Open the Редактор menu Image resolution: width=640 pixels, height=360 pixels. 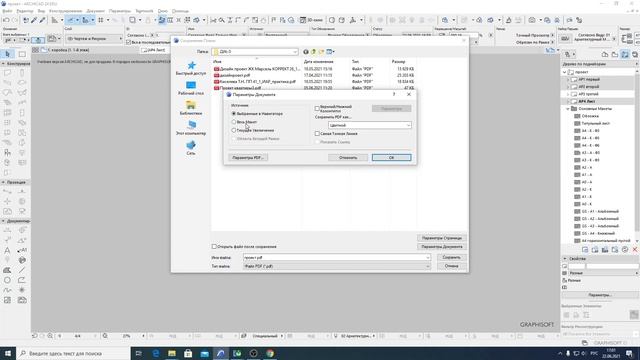tap(25, 11)
